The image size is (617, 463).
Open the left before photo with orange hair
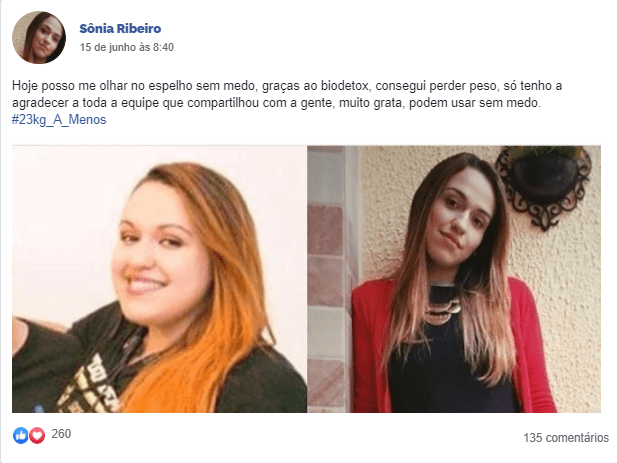click(159, 279)
